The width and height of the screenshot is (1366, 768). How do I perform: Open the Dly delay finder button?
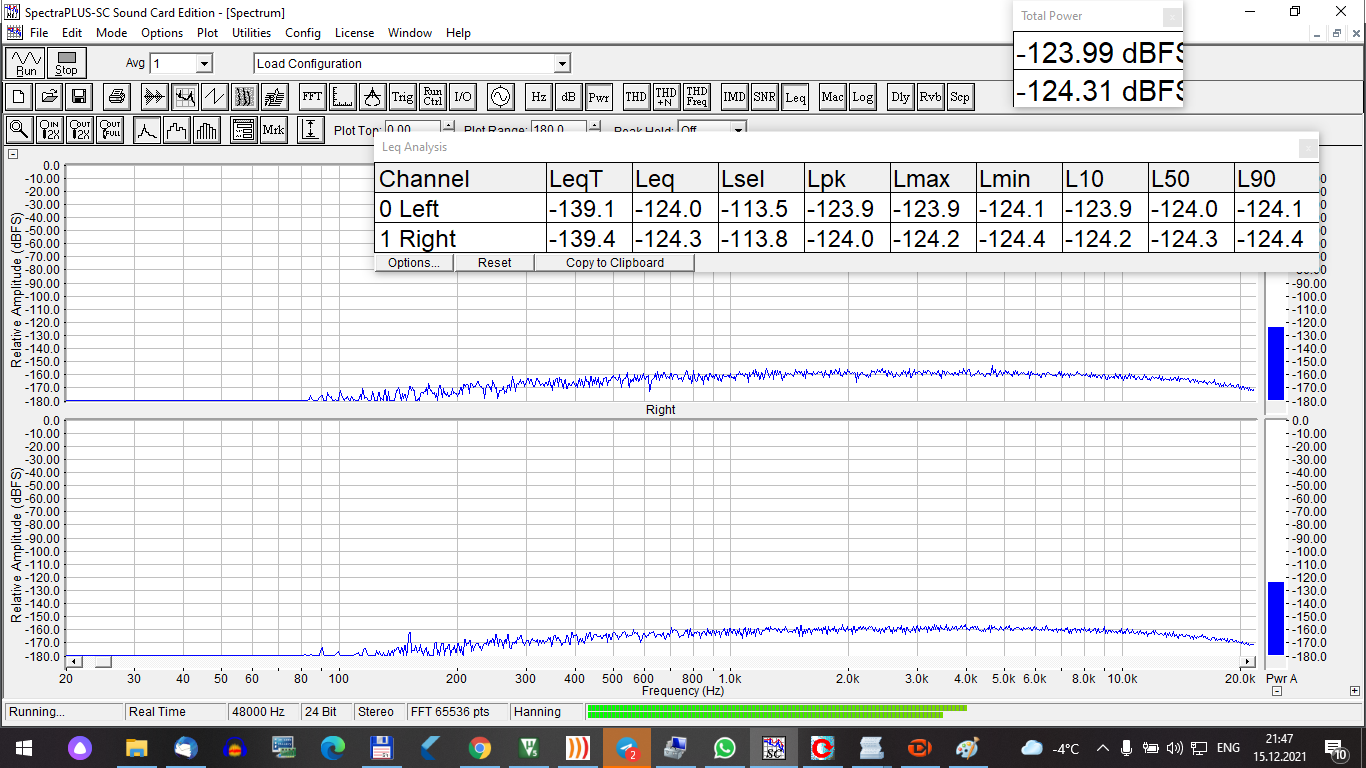pos(900,97)
